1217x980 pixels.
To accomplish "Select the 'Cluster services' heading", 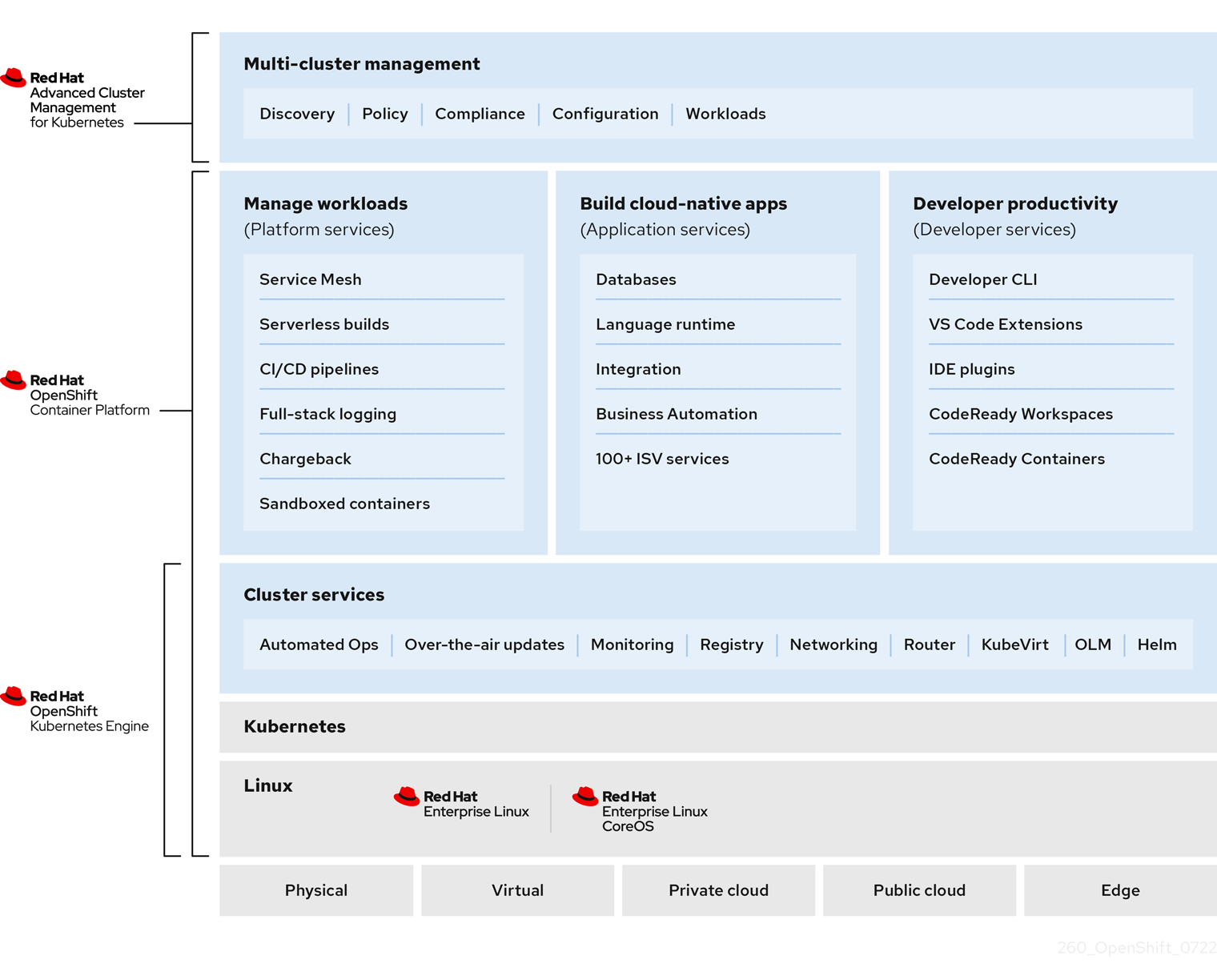I will pos(314,595).
